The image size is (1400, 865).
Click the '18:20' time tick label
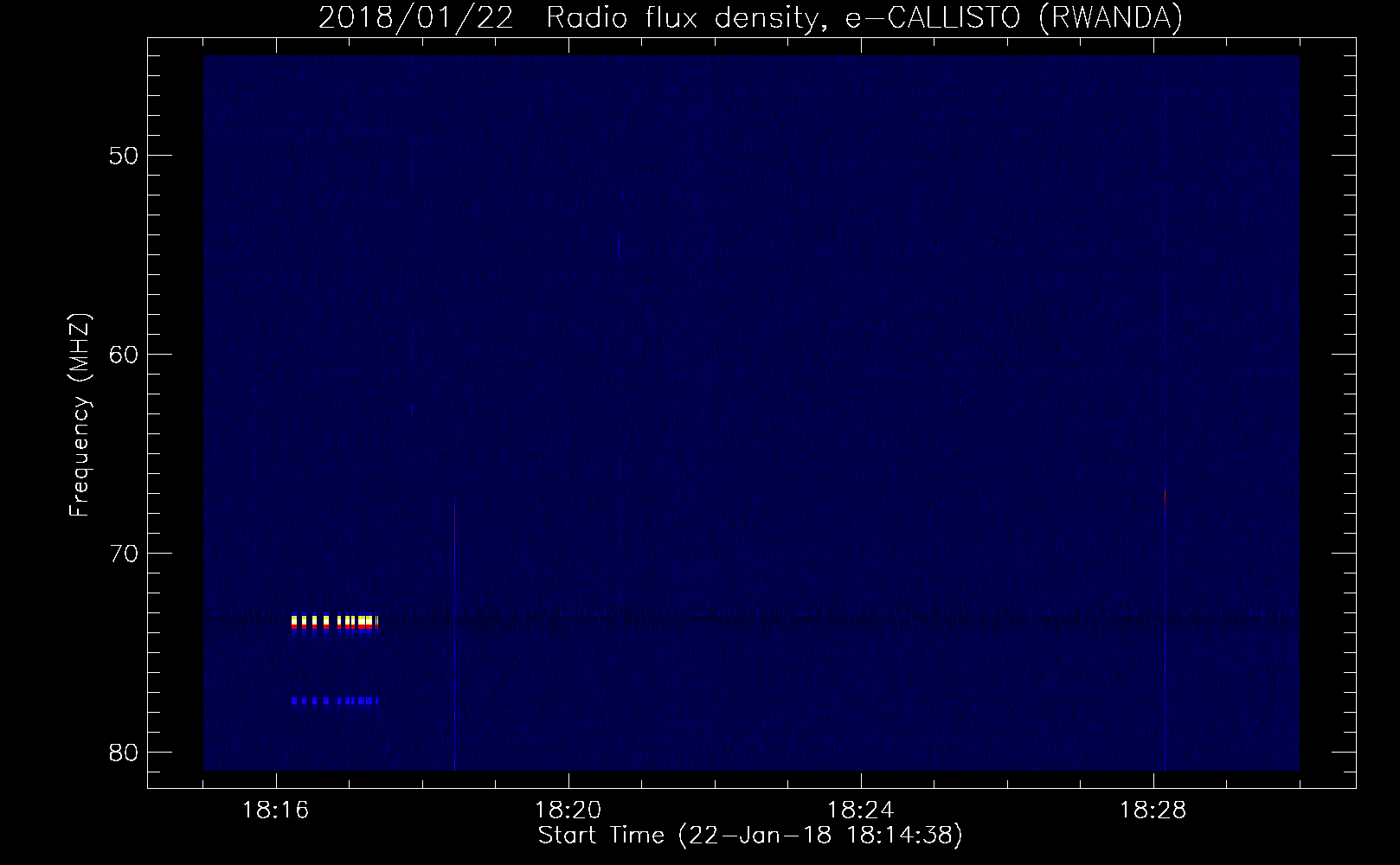568,811
